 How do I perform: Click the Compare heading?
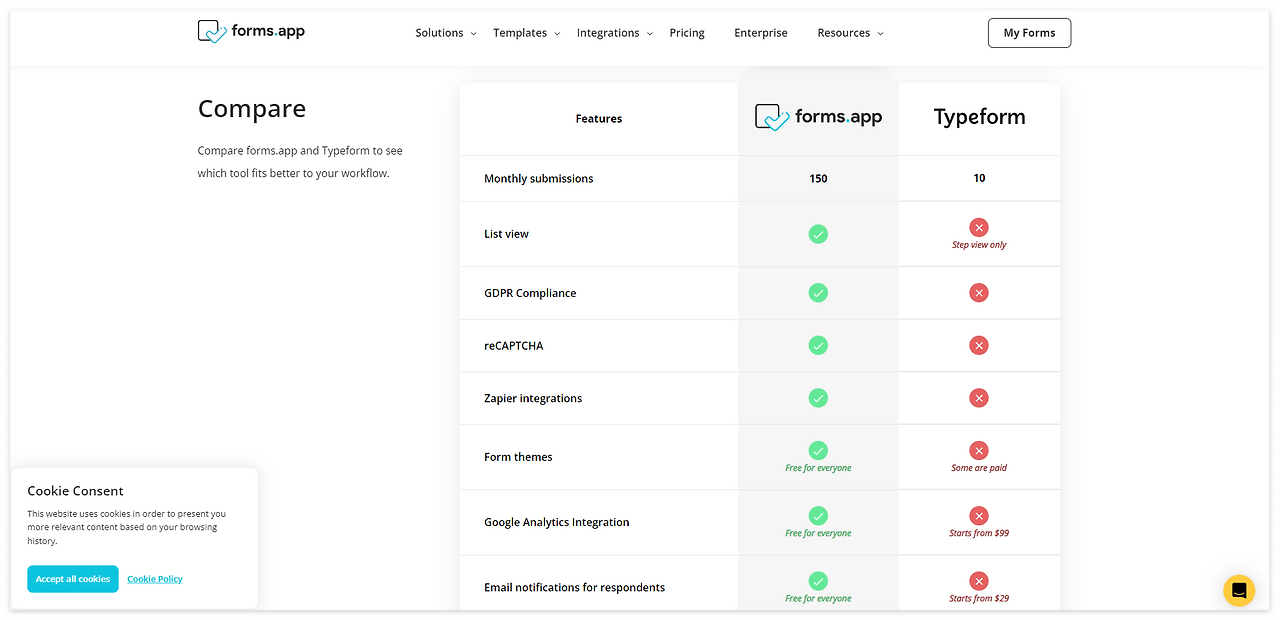click(252, 109)
